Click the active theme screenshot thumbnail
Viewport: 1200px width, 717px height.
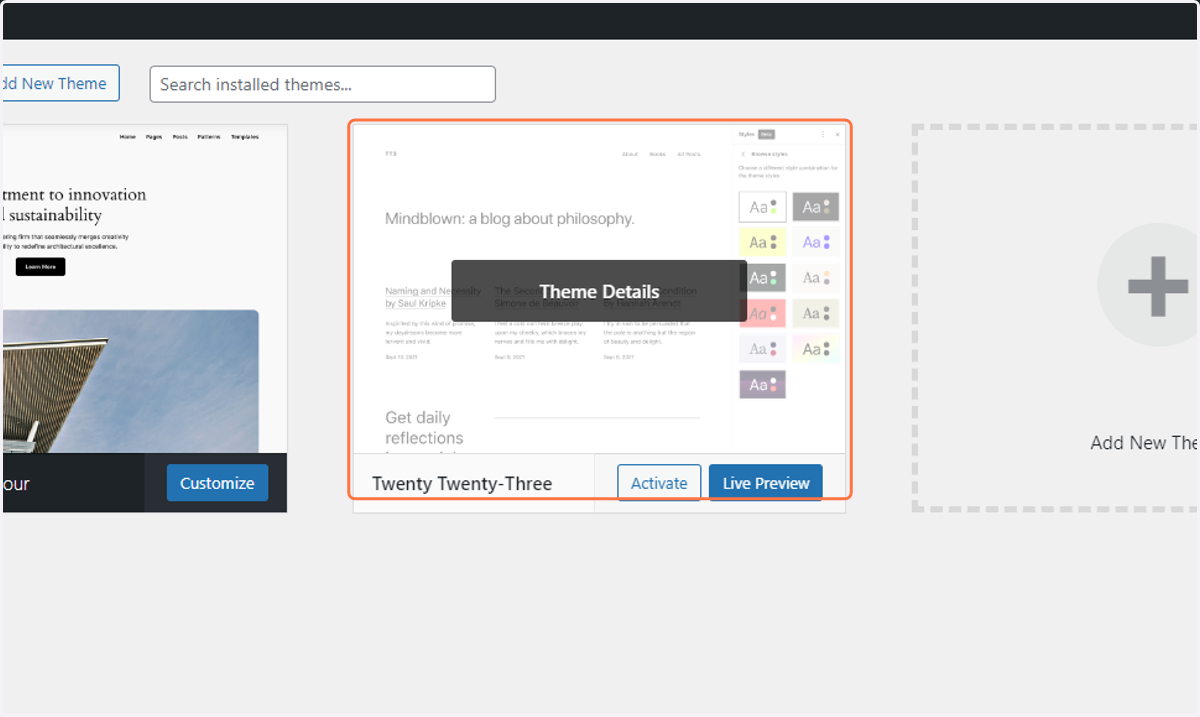point(144,289)
